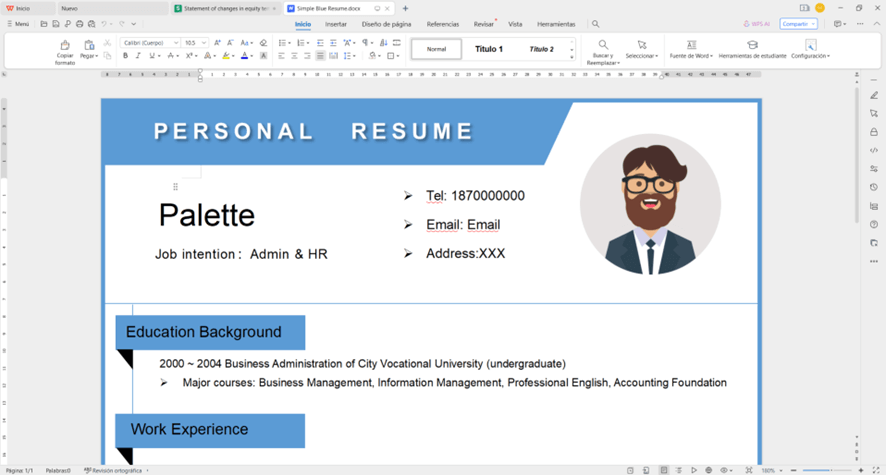This screenshot has width=886, height=475.
Task: Toggle bold formatting in the ribbon
Action: tap(125, 56)
